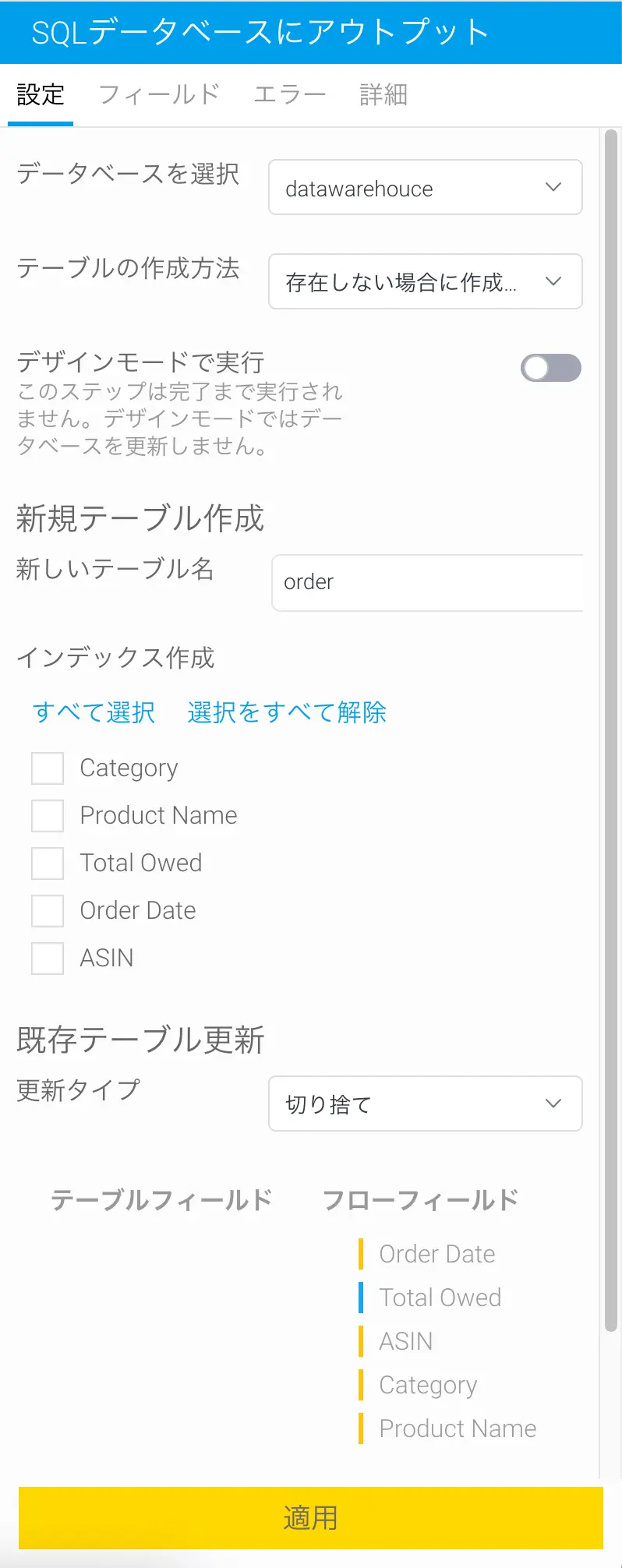Check the Order Date index checkbox
Viewport: 622px width, 1568px height.
tap(48, 911)
